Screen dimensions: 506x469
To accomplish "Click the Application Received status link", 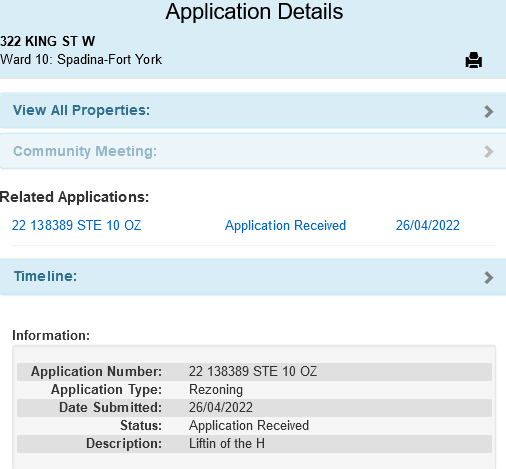I will click(x=285, y=225).
